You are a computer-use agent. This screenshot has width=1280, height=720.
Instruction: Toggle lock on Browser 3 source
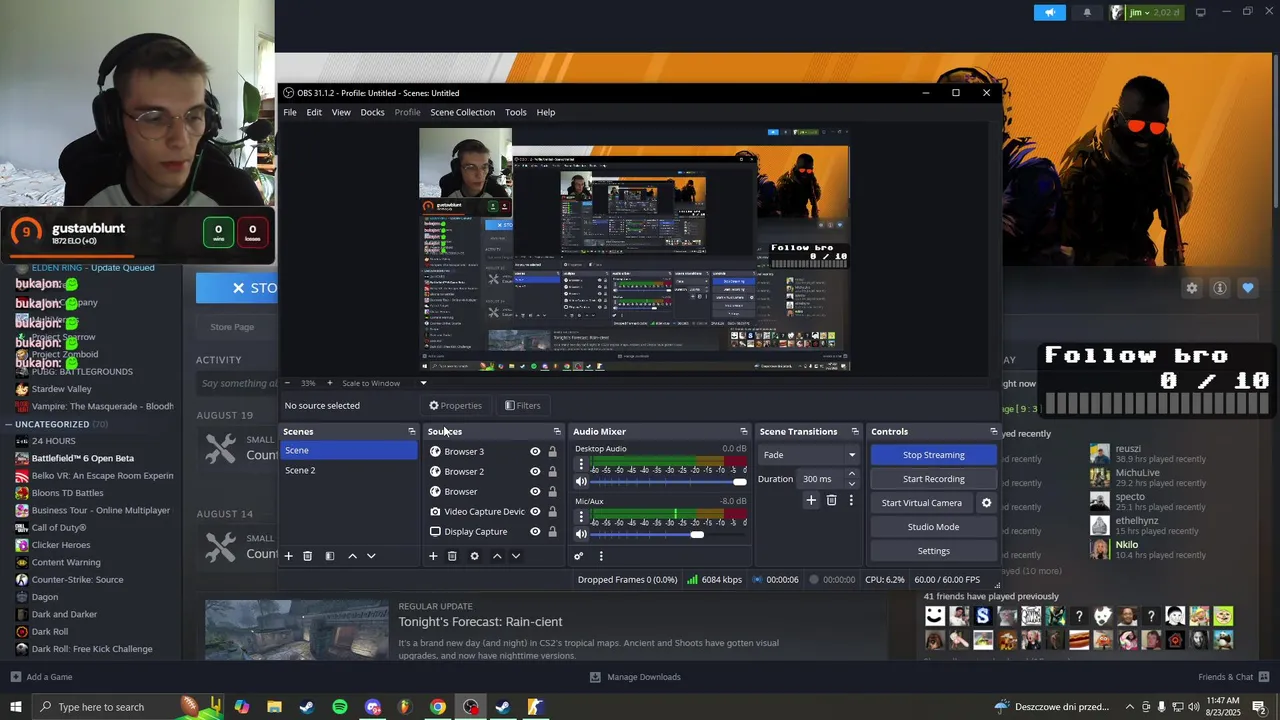click(x=552, y=452)
